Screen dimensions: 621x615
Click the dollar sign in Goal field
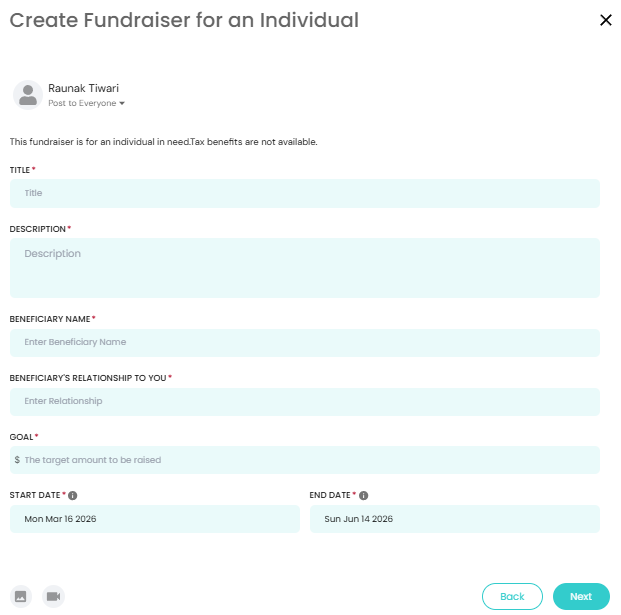pos(17,460)
